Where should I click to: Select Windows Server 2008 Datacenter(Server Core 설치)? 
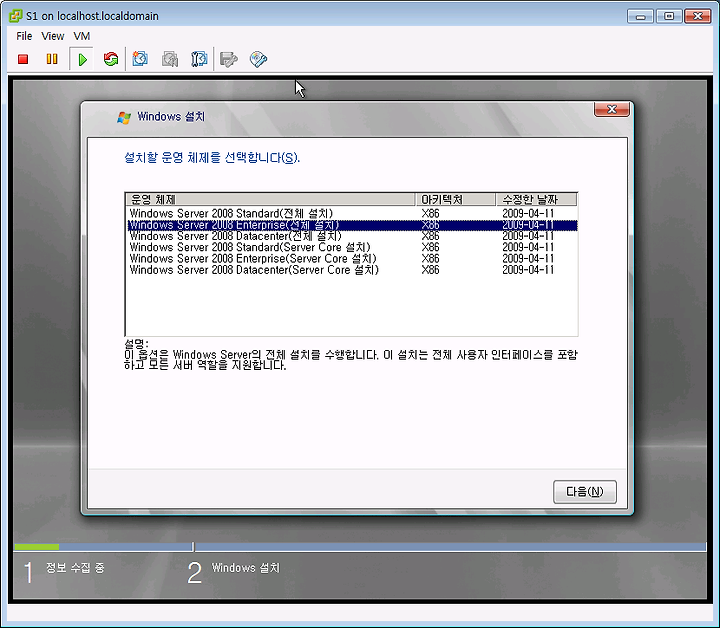352,270
